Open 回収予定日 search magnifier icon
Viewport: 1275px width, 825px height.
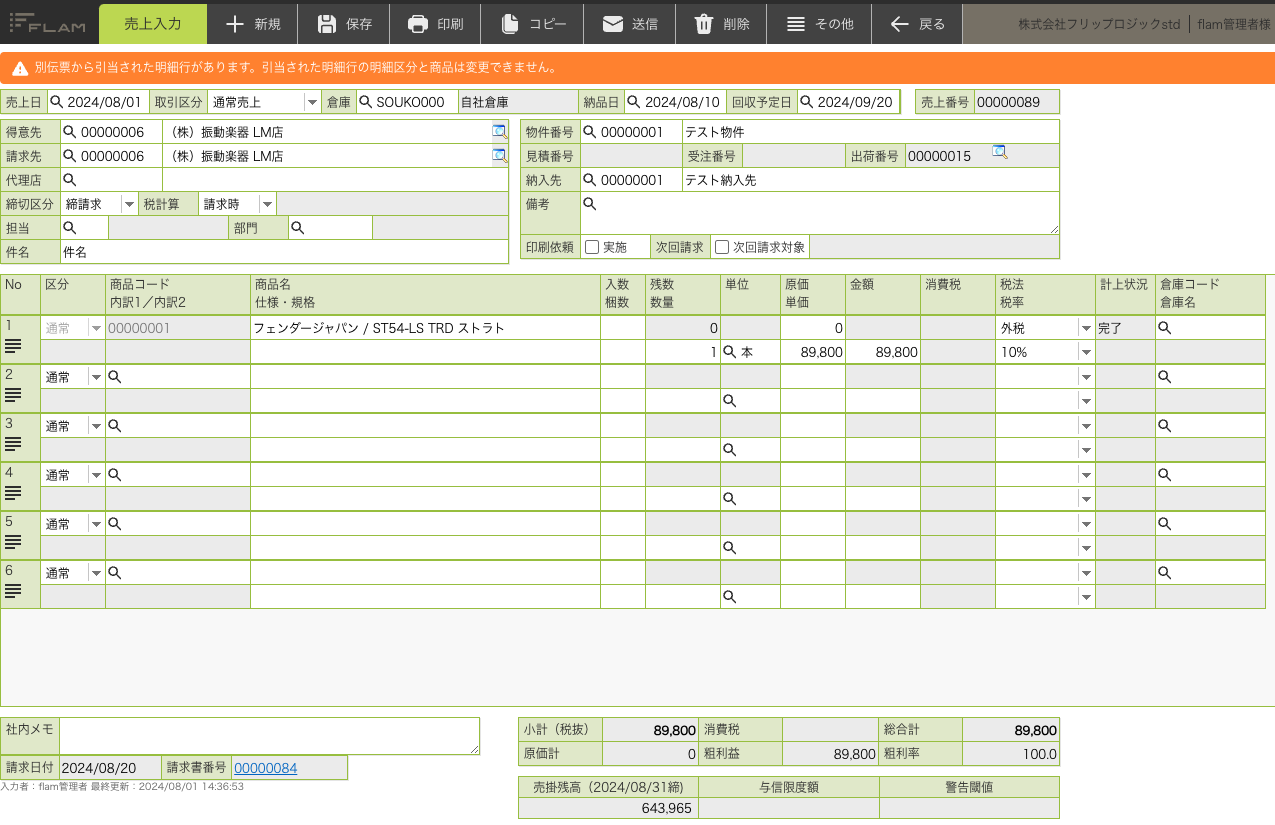click(x=806, y=102)
